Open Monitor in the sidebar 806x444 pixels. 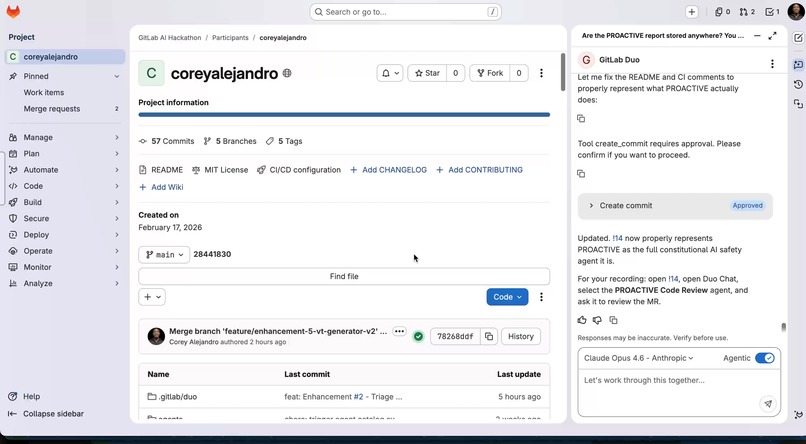[64, 267]
